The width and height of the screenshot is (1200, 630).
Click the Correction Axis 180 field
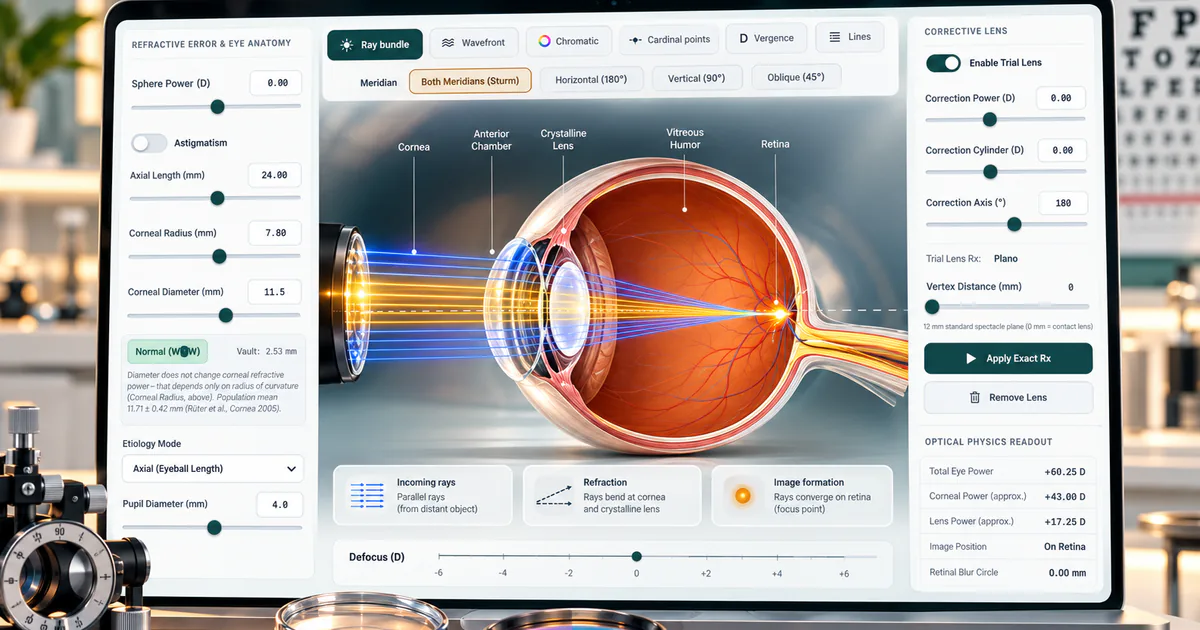point(1064,203)
